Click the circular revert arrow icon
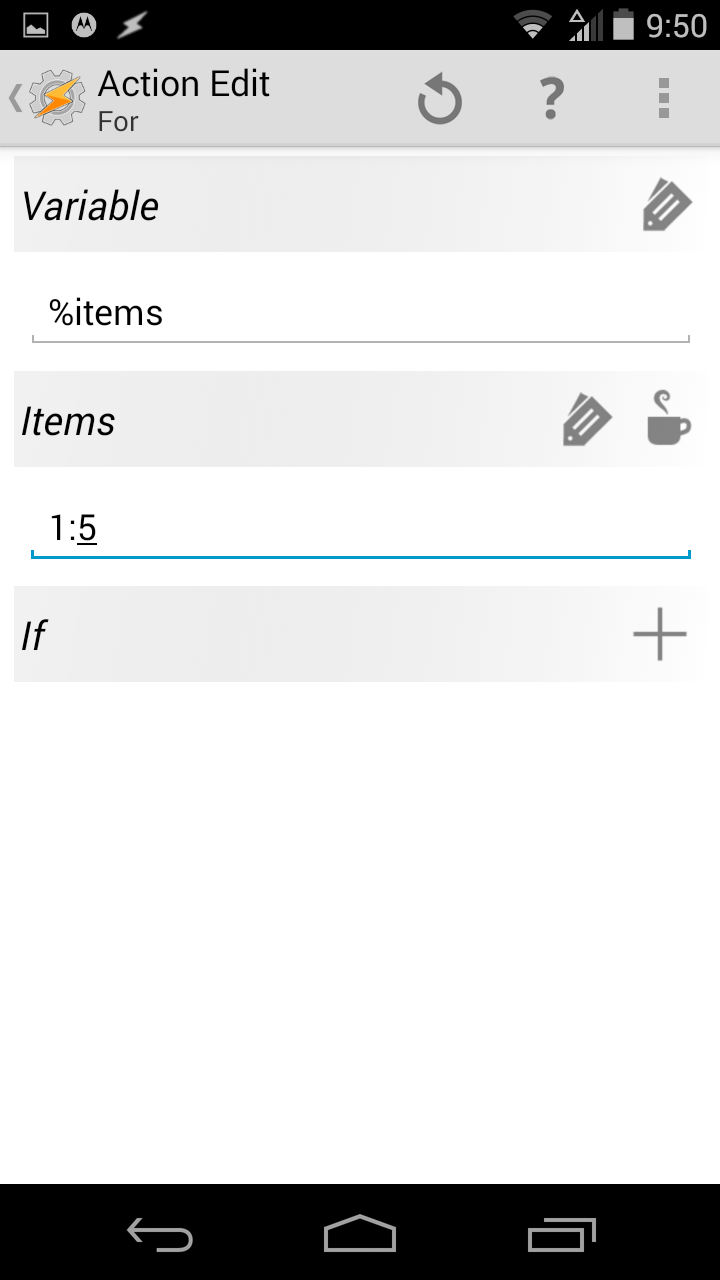 (439, 100)
